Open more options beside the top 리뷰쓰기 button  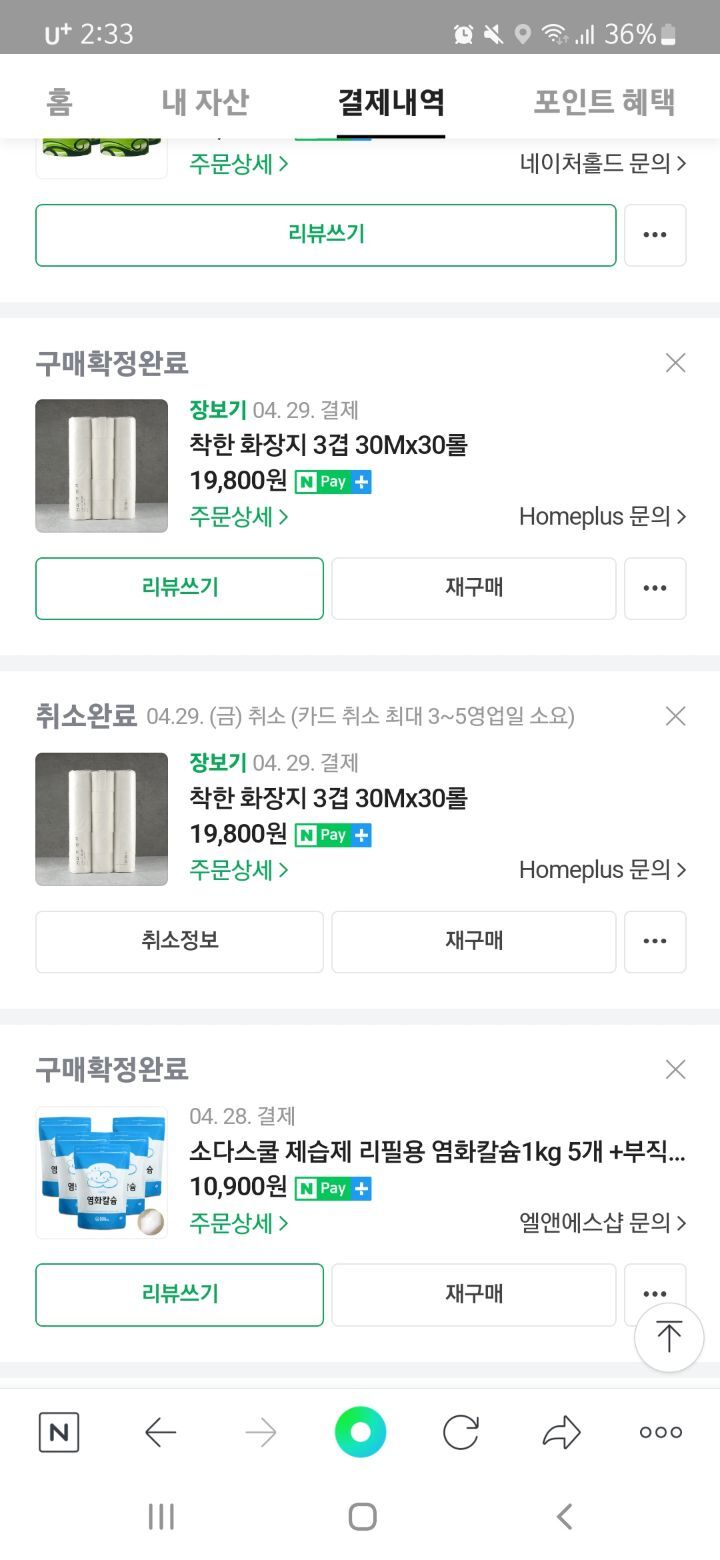(655, 235)
